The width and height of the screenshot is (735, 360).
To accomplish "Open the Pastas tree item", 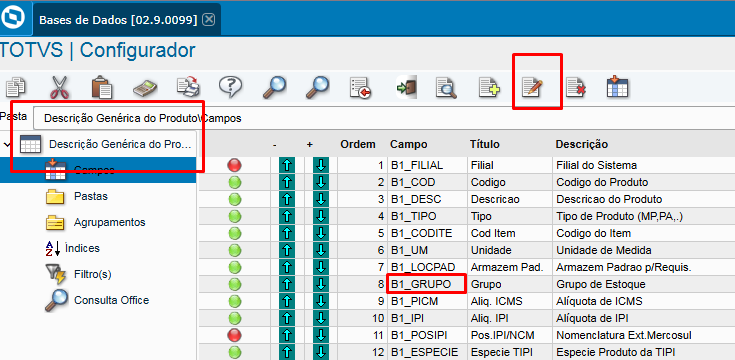I will click(91, 196).
